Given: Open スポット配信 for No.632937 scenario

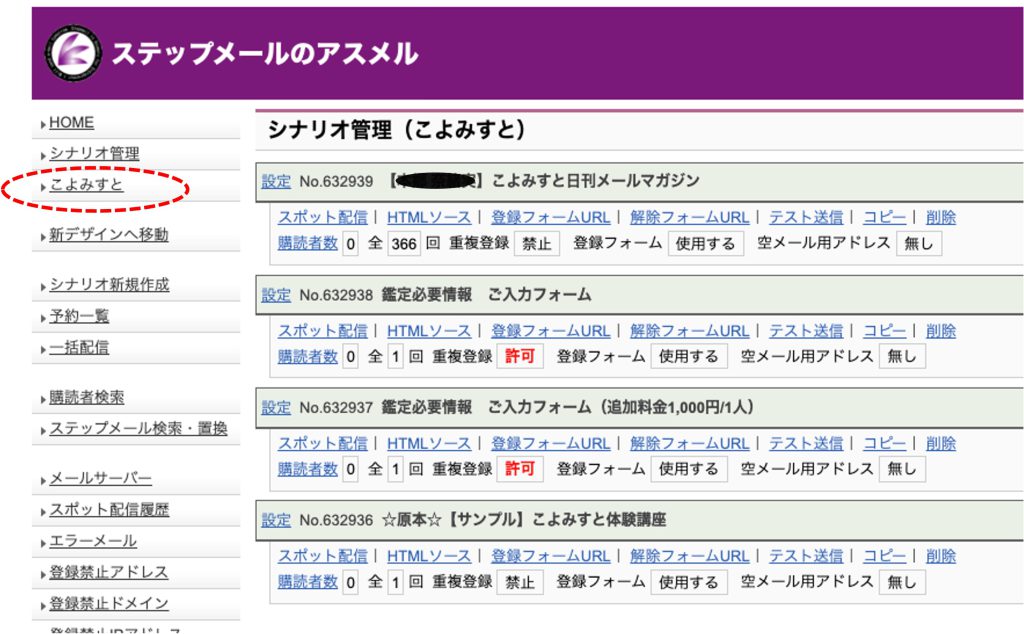Looking at the screenshot, I should 323,443.
